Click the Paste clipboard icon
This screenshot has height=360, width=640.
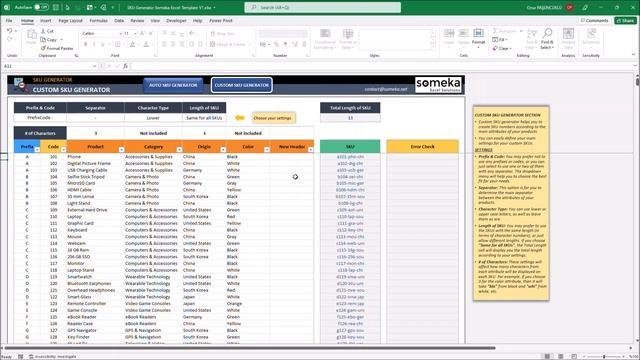click(31, 34)
